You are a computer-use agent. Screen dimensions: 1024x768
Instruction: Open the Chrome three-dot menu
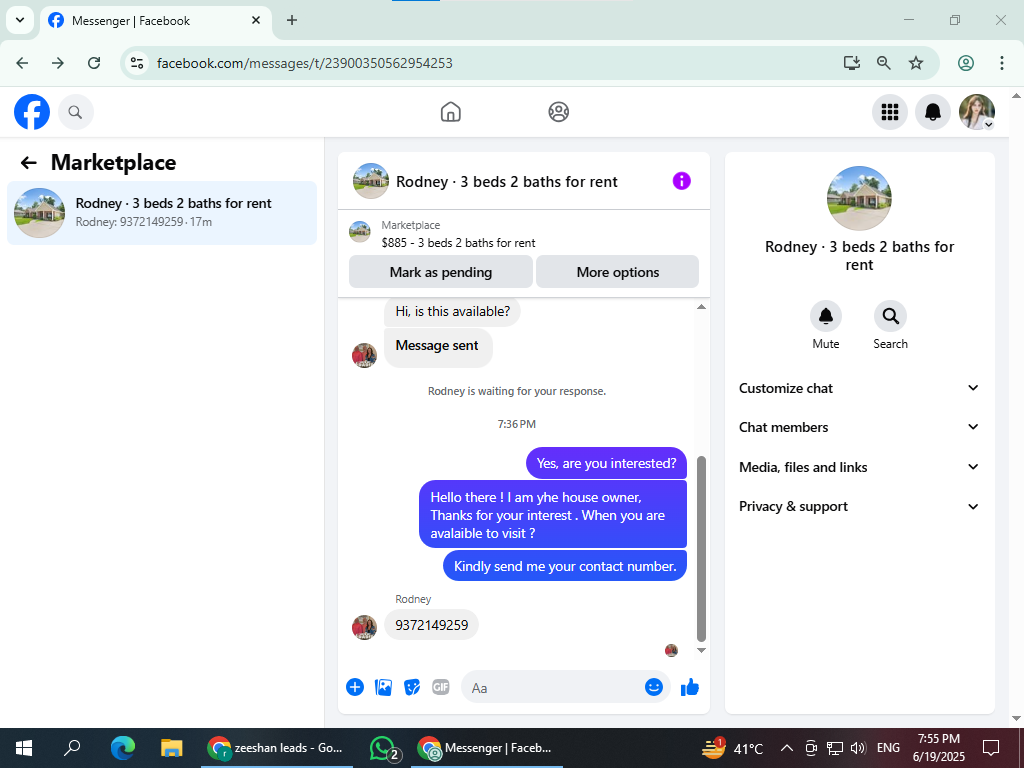tap(1002, 63)
